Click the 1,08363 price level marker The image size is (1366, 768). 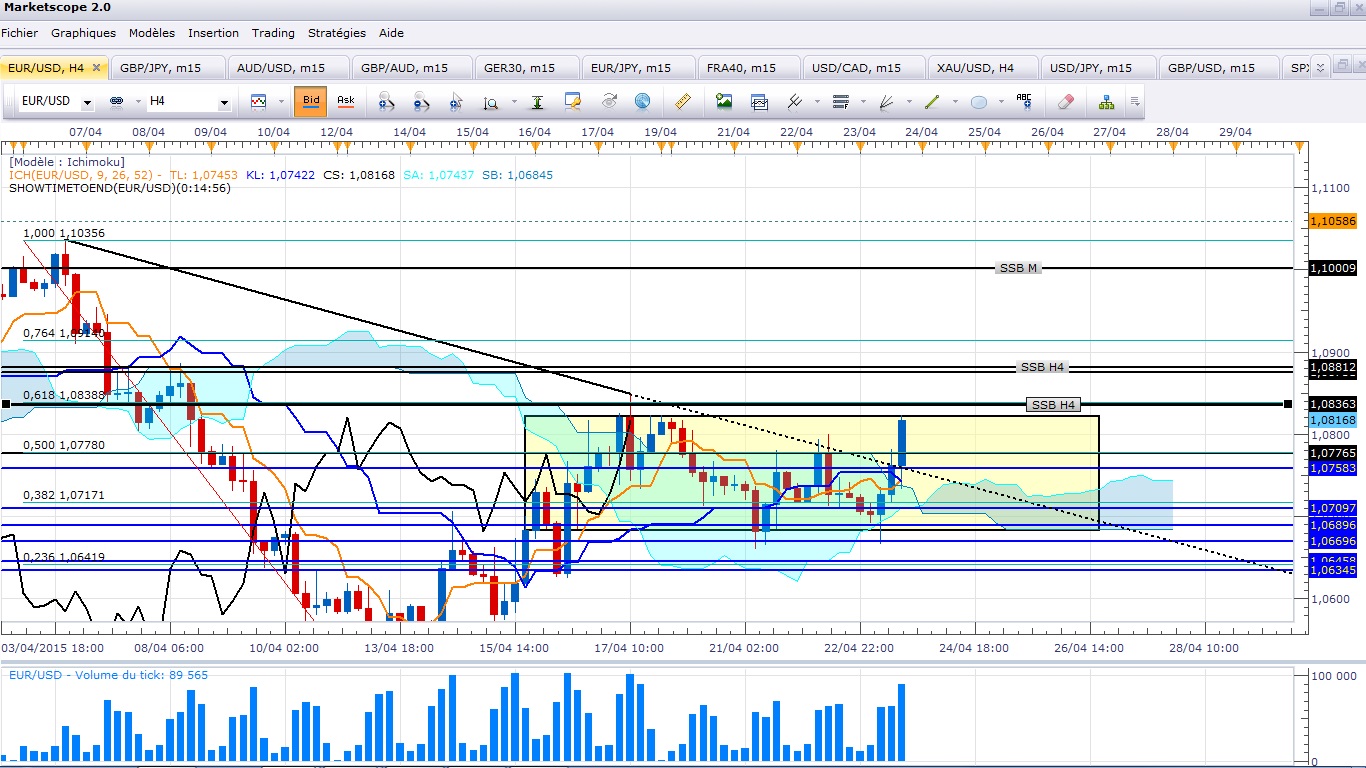1330,403
